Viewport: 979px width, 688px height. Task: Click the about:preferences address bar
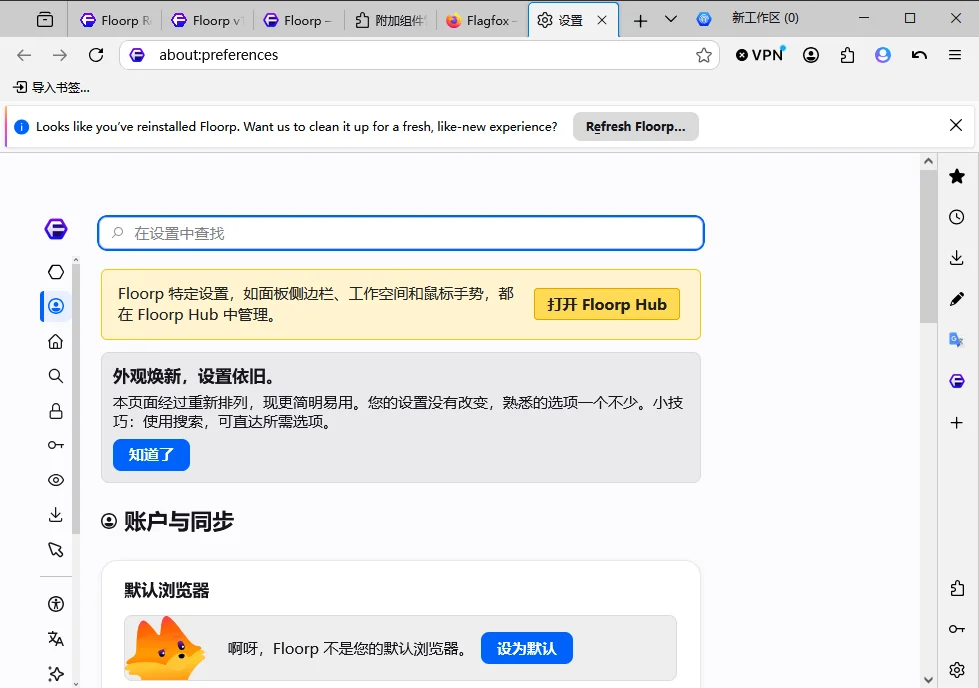point(420,55)
